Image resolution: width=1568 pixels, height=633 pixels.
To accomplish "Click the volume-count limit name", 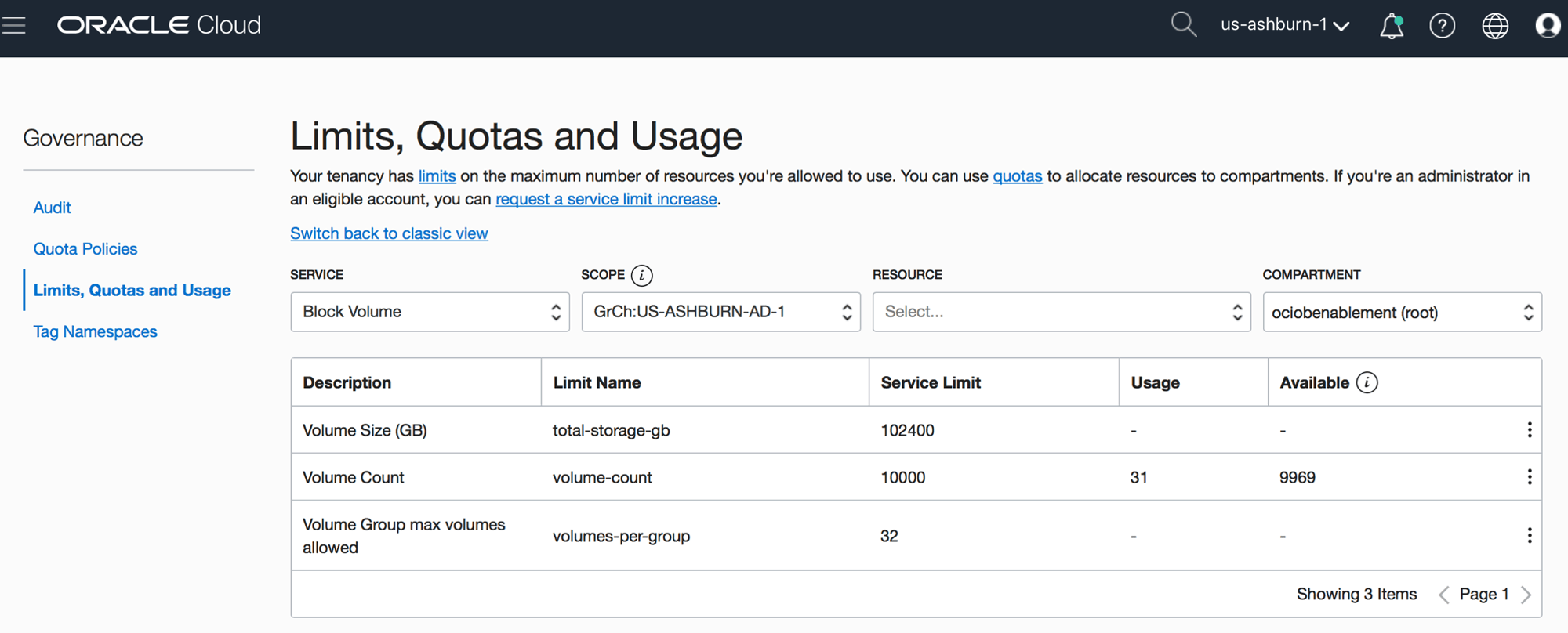I will (x=602, y=477).
